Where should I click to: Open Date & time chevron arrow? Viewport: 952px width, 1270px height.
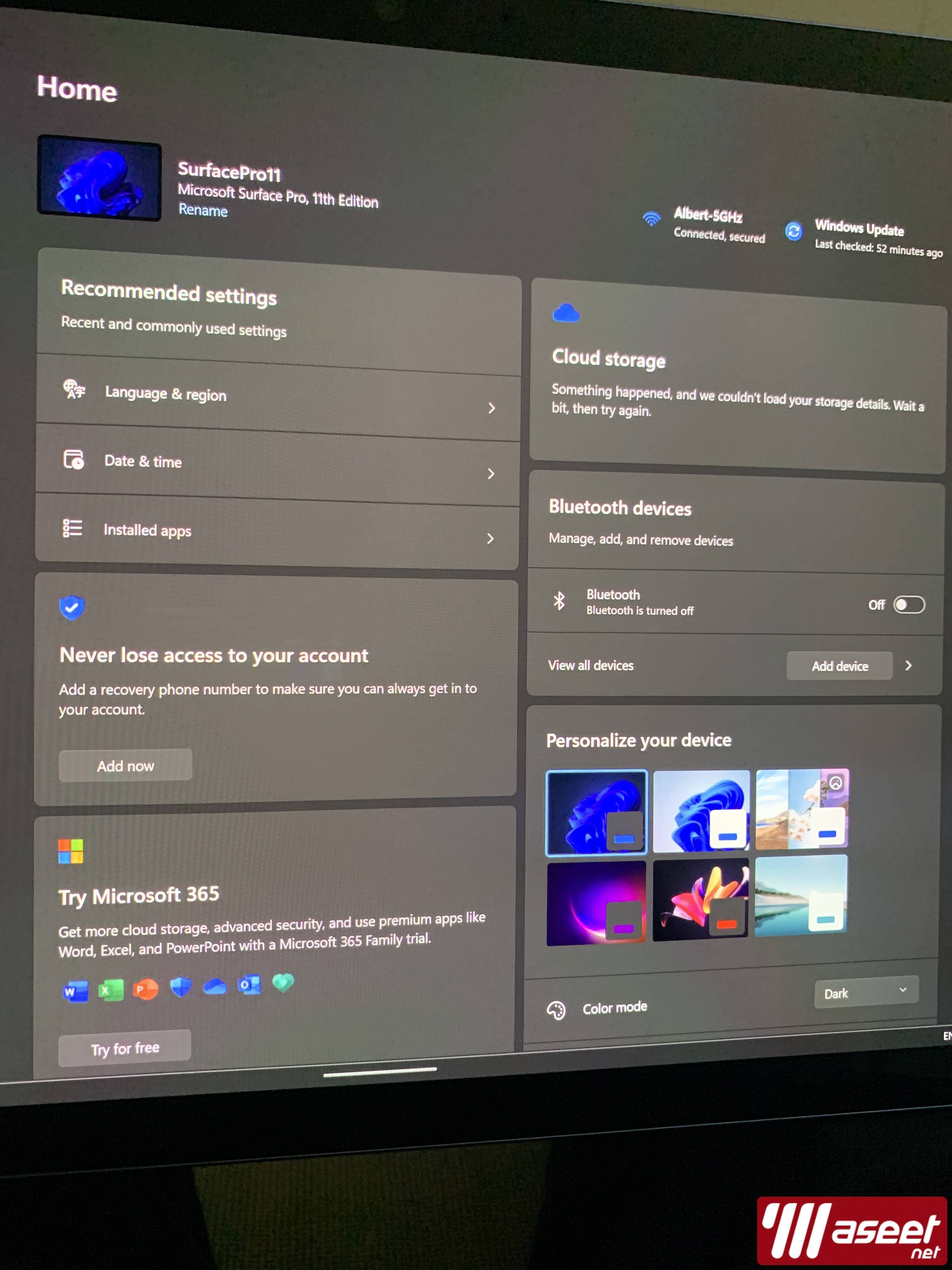coord(490,474)
